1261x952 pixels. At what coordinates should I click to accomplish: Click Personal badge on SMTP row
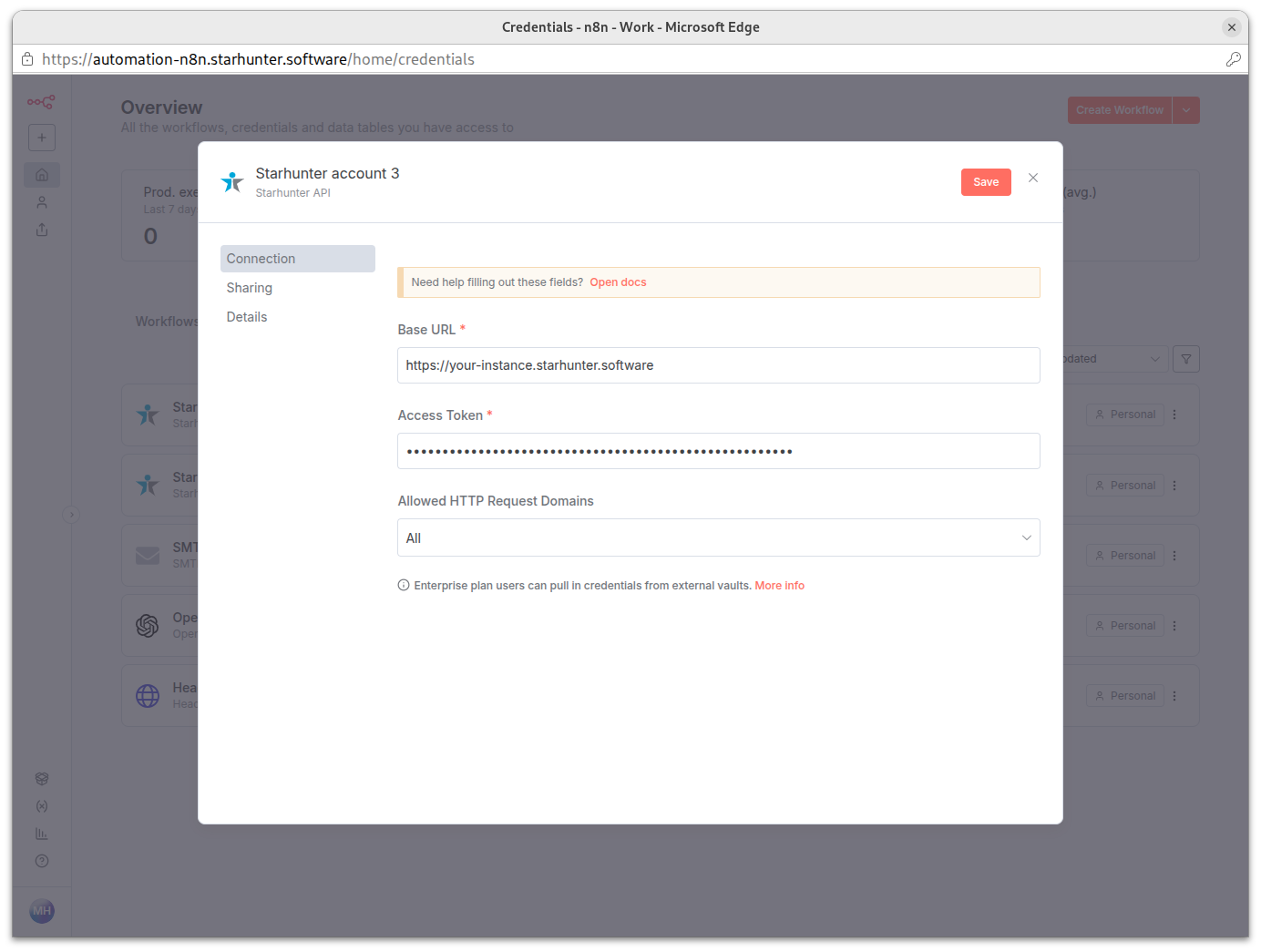coord(1125,556)
